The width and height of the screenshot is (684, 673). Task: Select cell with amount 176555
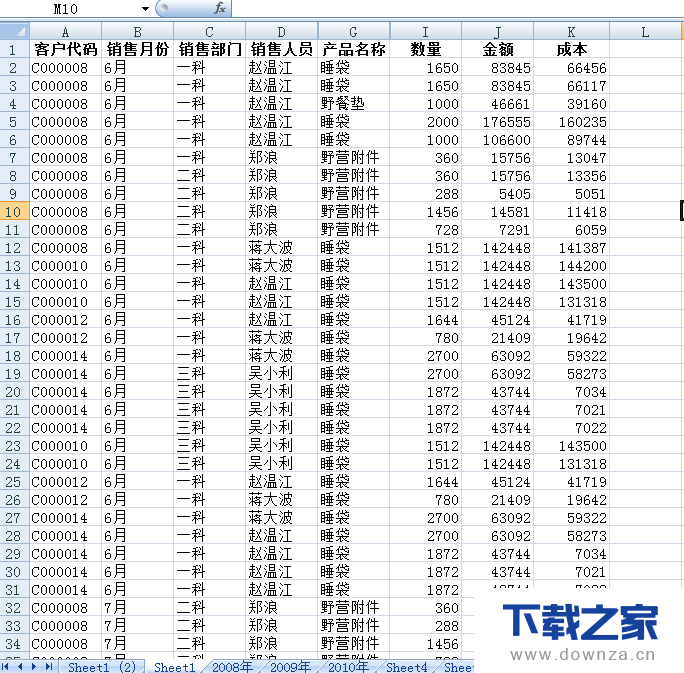[x=497, y=122]
